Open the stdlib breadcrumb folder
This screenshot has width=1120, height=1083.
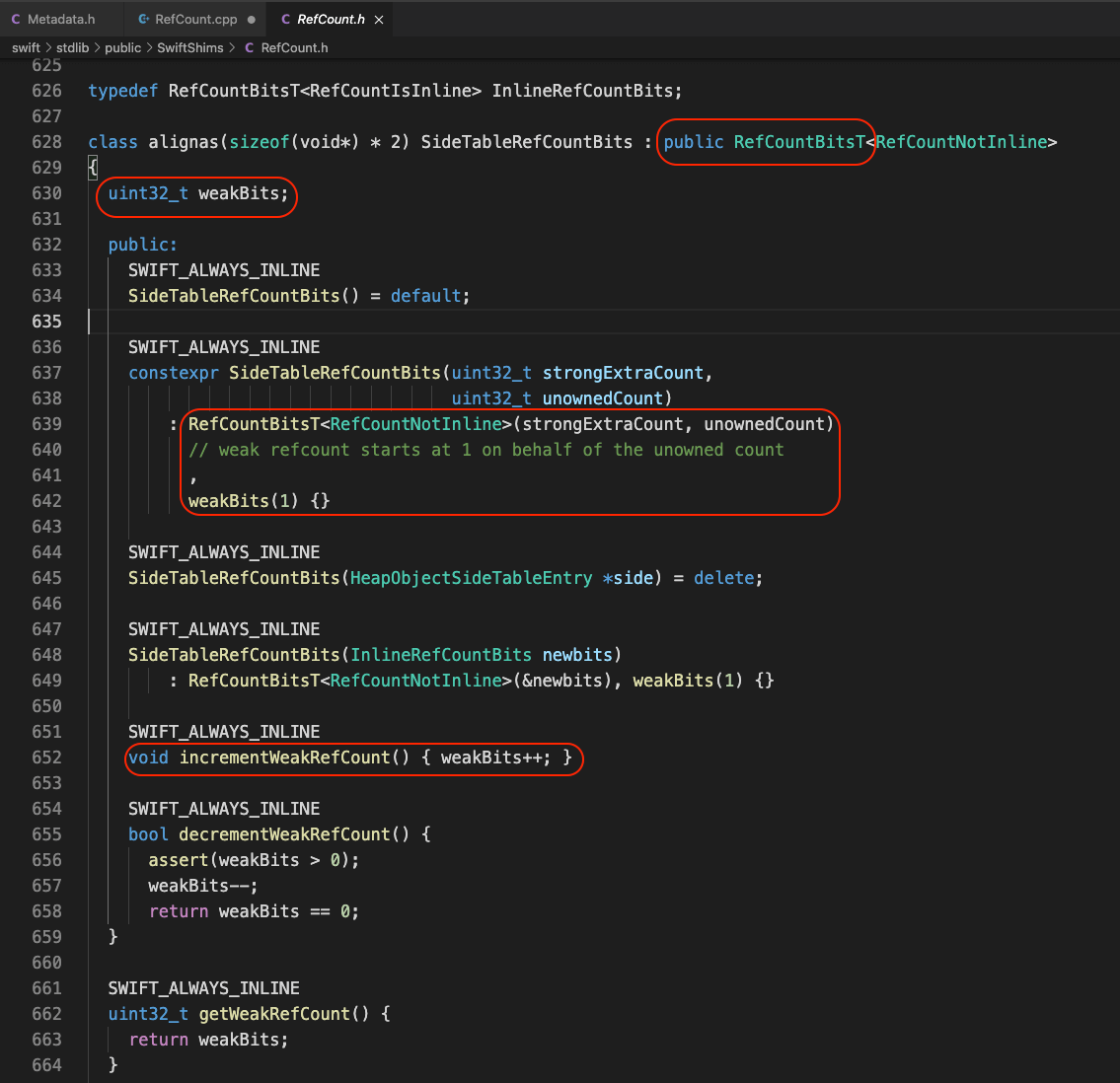72,47
